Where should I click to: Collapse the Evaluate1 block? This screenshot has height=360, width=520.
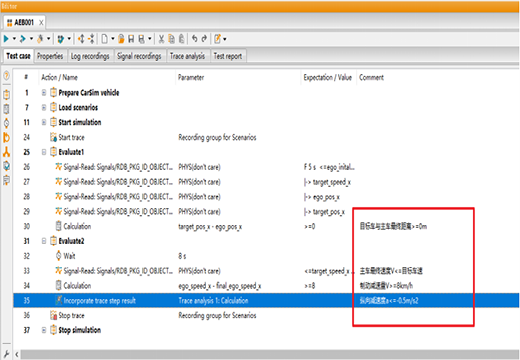44,152
